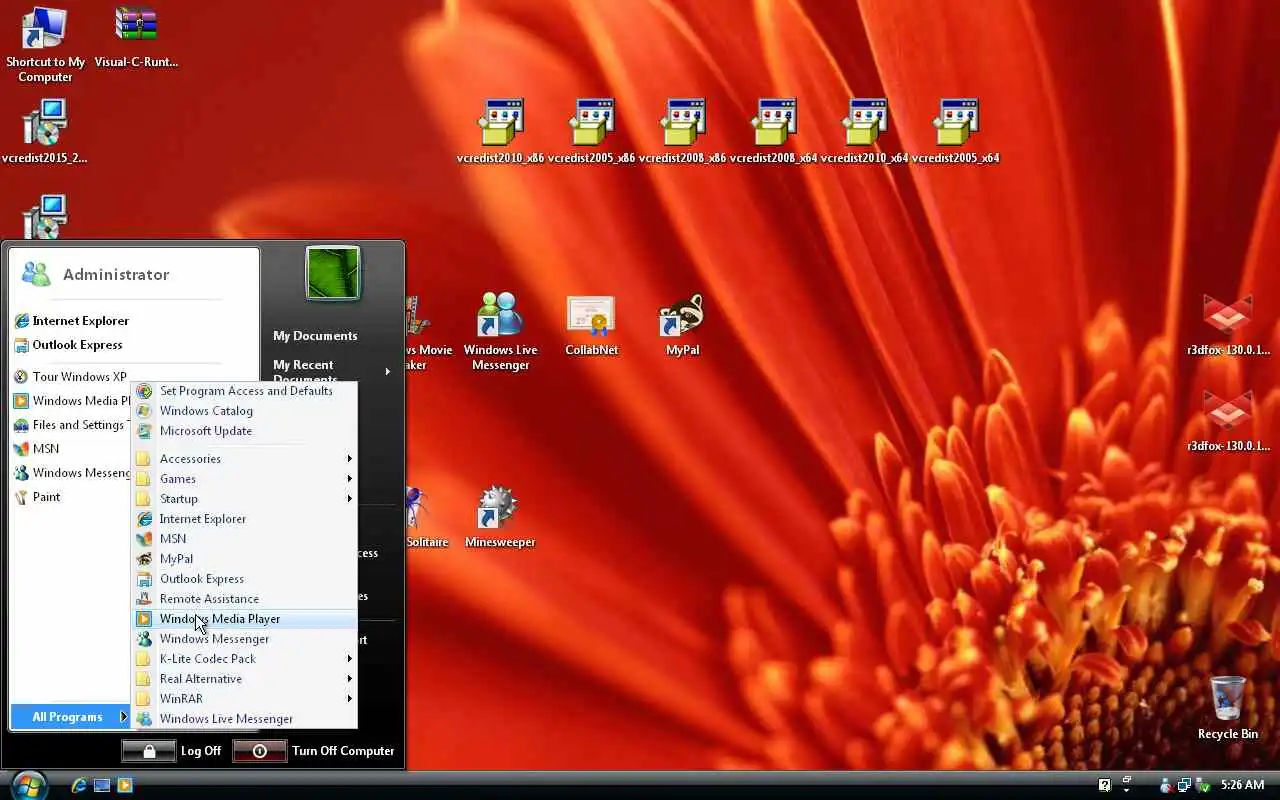Open Paint from the Start menu

(x=37, y=497)
